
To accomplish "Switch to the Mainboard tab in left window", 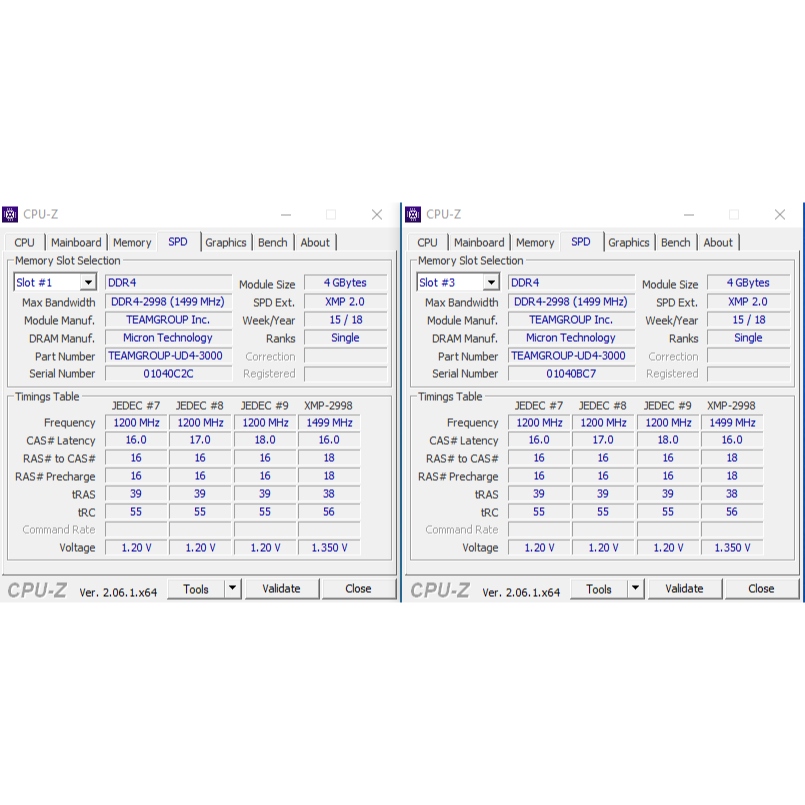I will [76, 242].
